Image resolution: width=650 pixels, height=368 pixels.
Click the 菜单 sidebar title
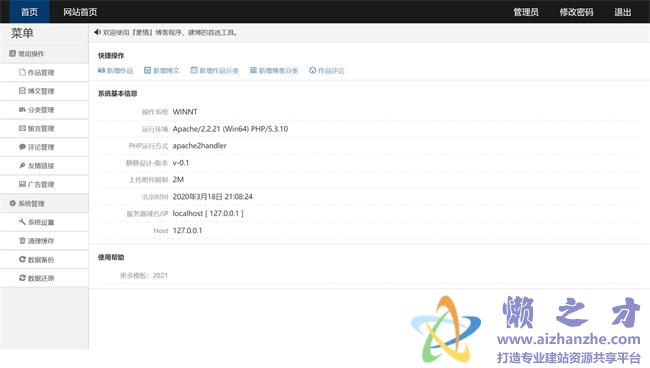pos(22,33)
